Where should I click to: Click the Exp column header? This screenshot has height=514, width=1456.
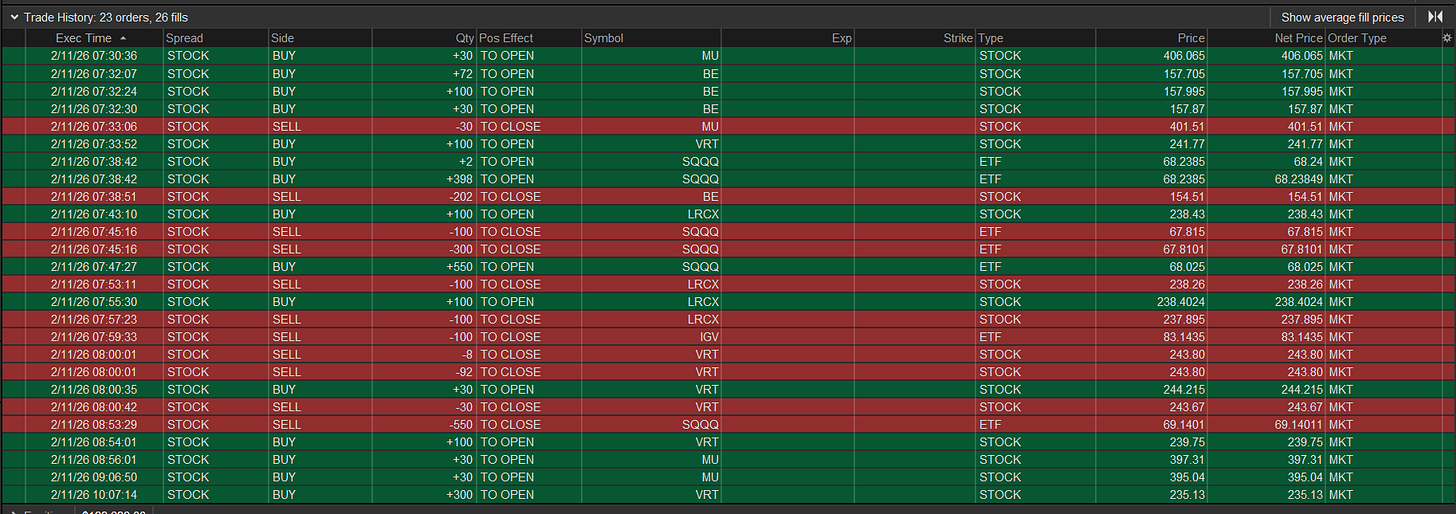coord(841,38)
